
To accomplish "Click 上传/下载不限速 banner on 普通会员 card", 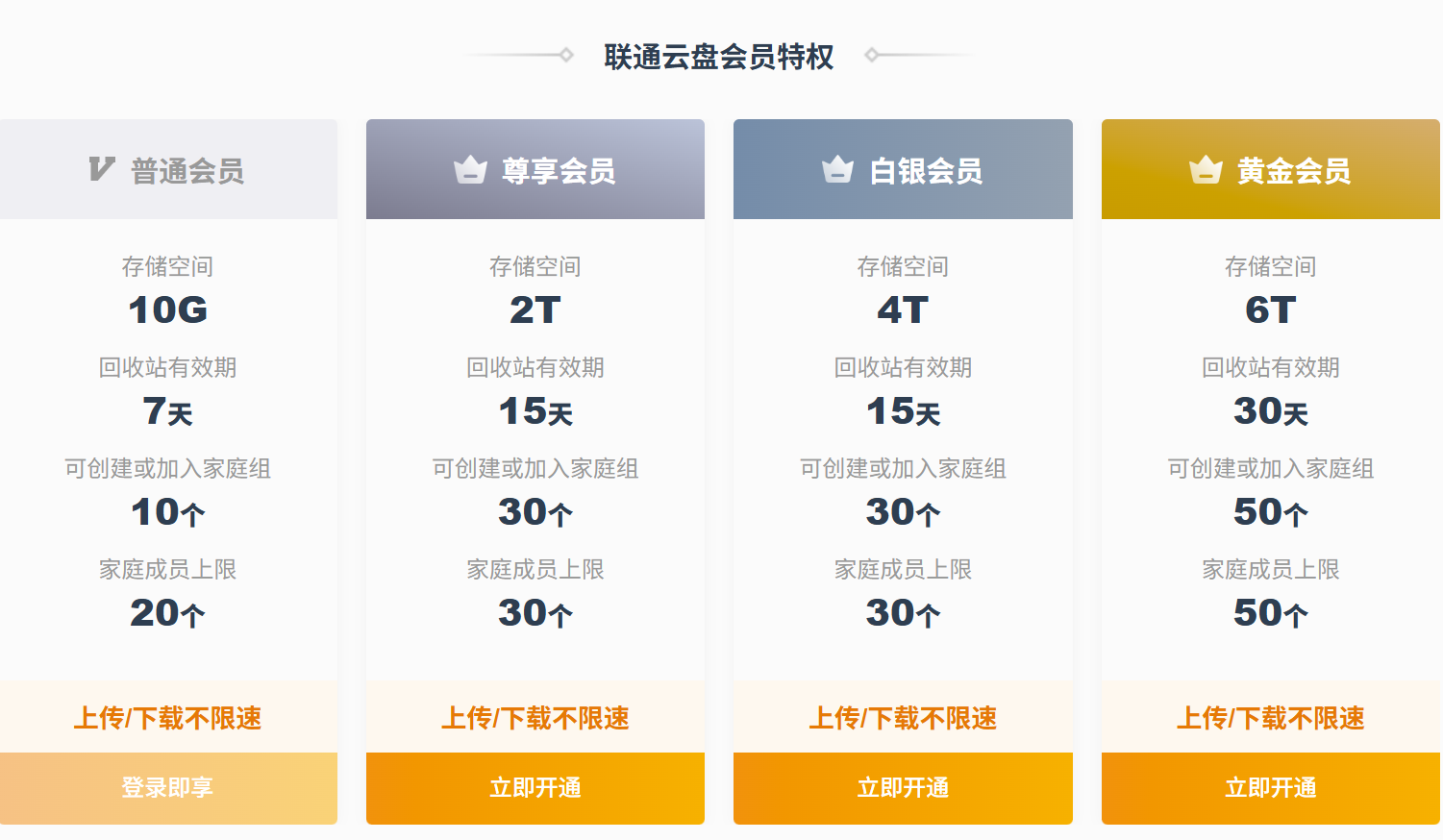I will click(x=169, y=717).
